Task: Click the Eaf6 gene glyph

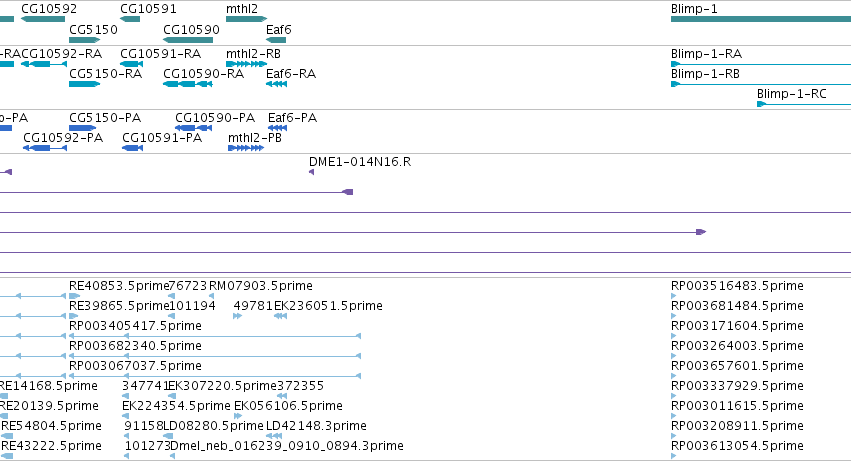Action: coord(276,40)
